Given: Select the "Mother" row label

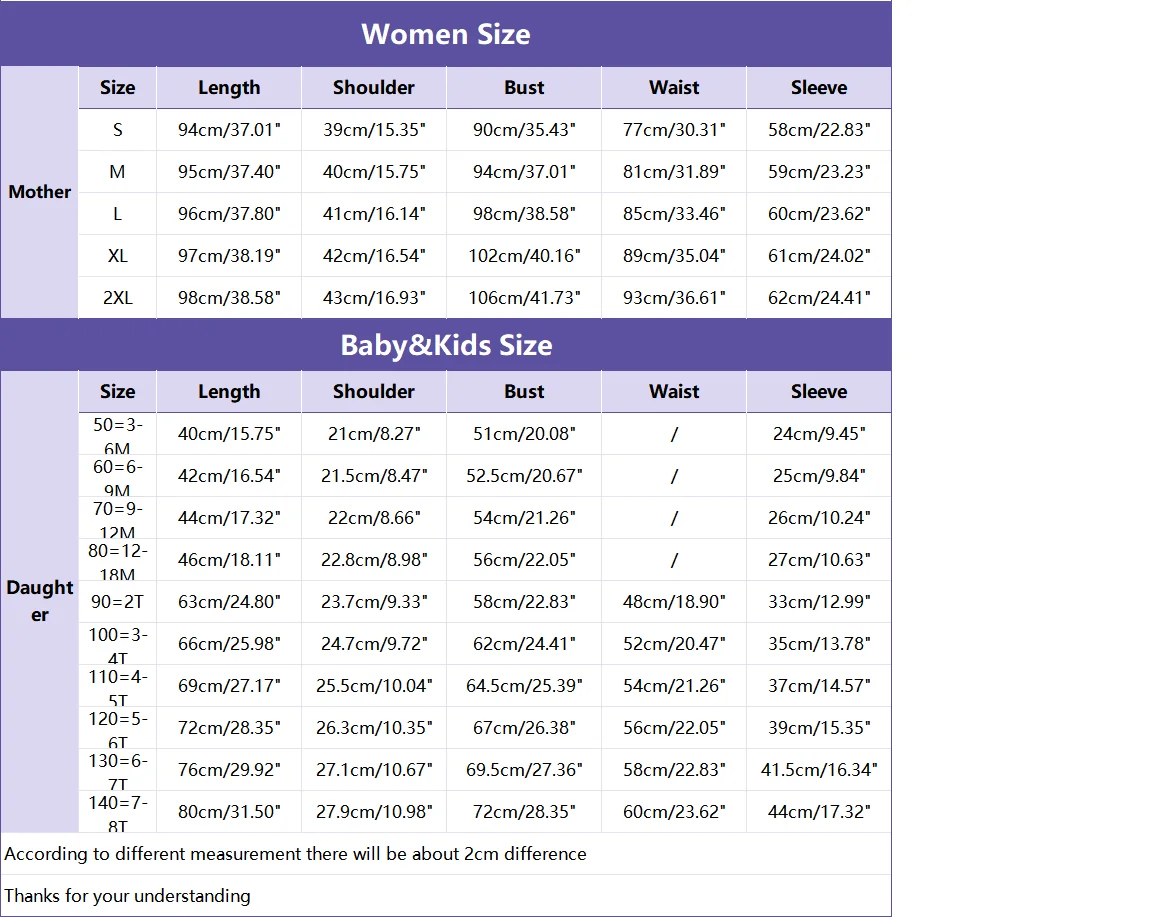Looking at the screenshot, I should (39, 192).
